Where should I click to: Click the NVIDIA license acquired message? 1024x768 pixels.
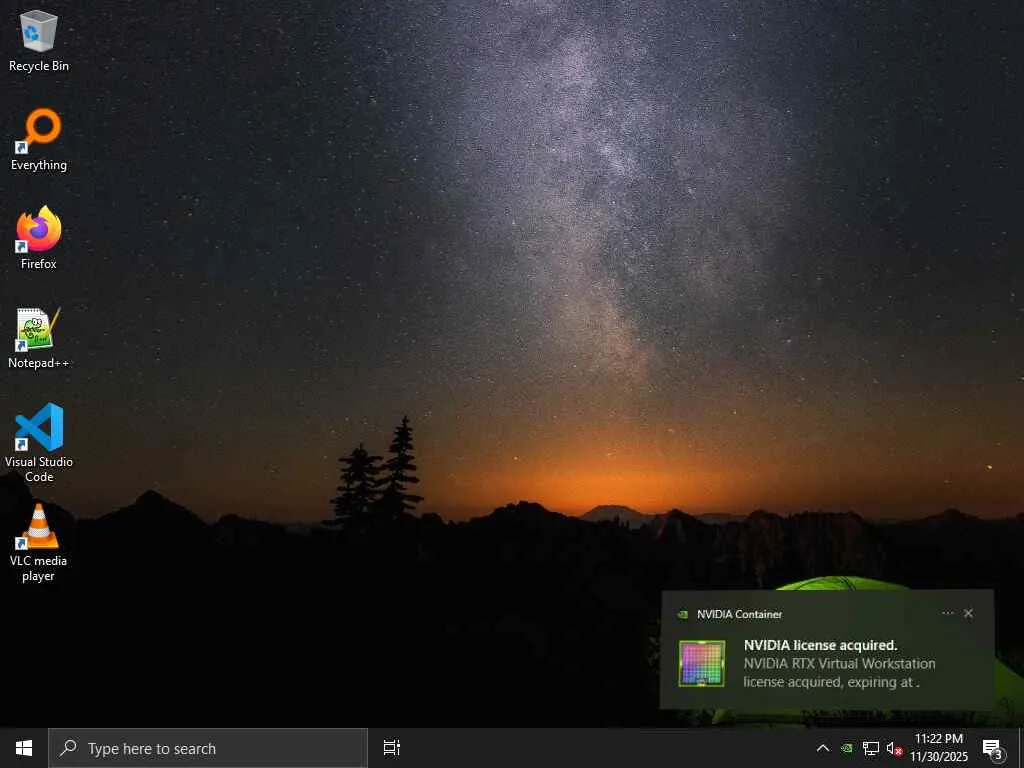click(x=820, y=645)
